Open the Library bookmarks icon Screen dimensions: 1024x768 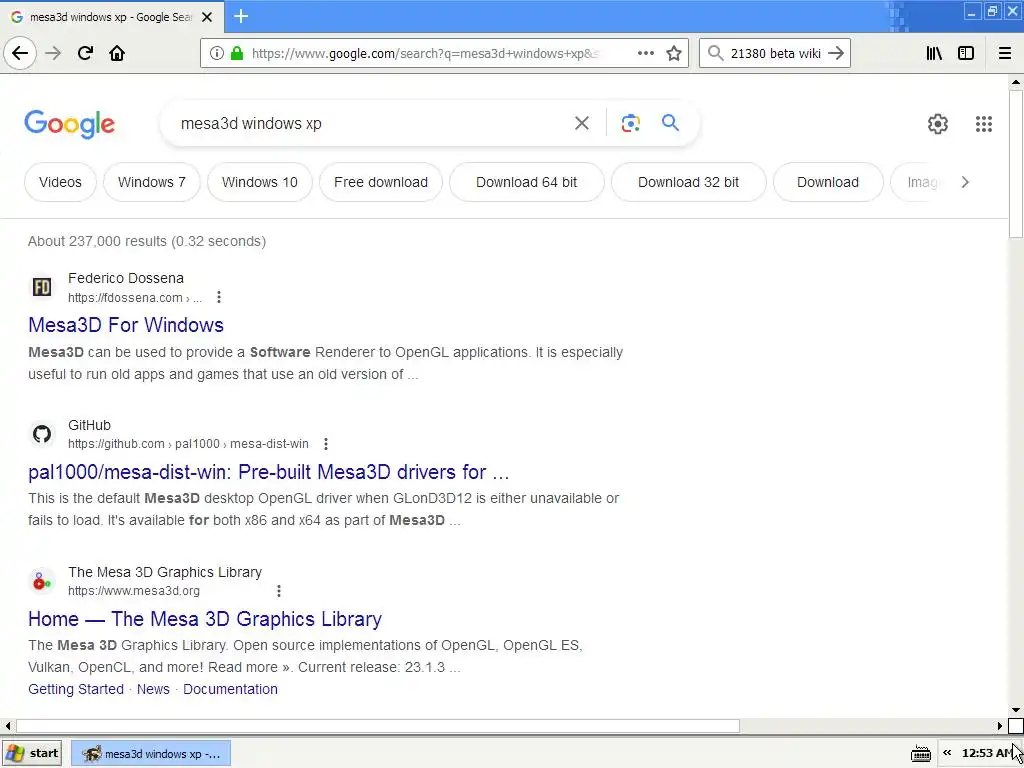pos(934,53)
